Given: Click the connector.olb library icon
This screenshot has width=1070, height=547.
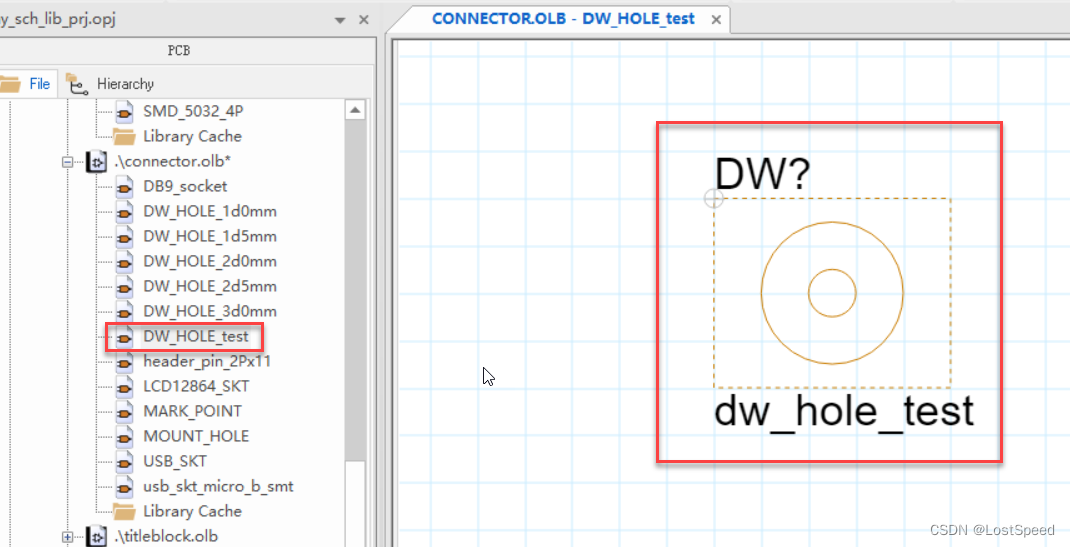Looking at the screenshot, I should coord(97,161).
